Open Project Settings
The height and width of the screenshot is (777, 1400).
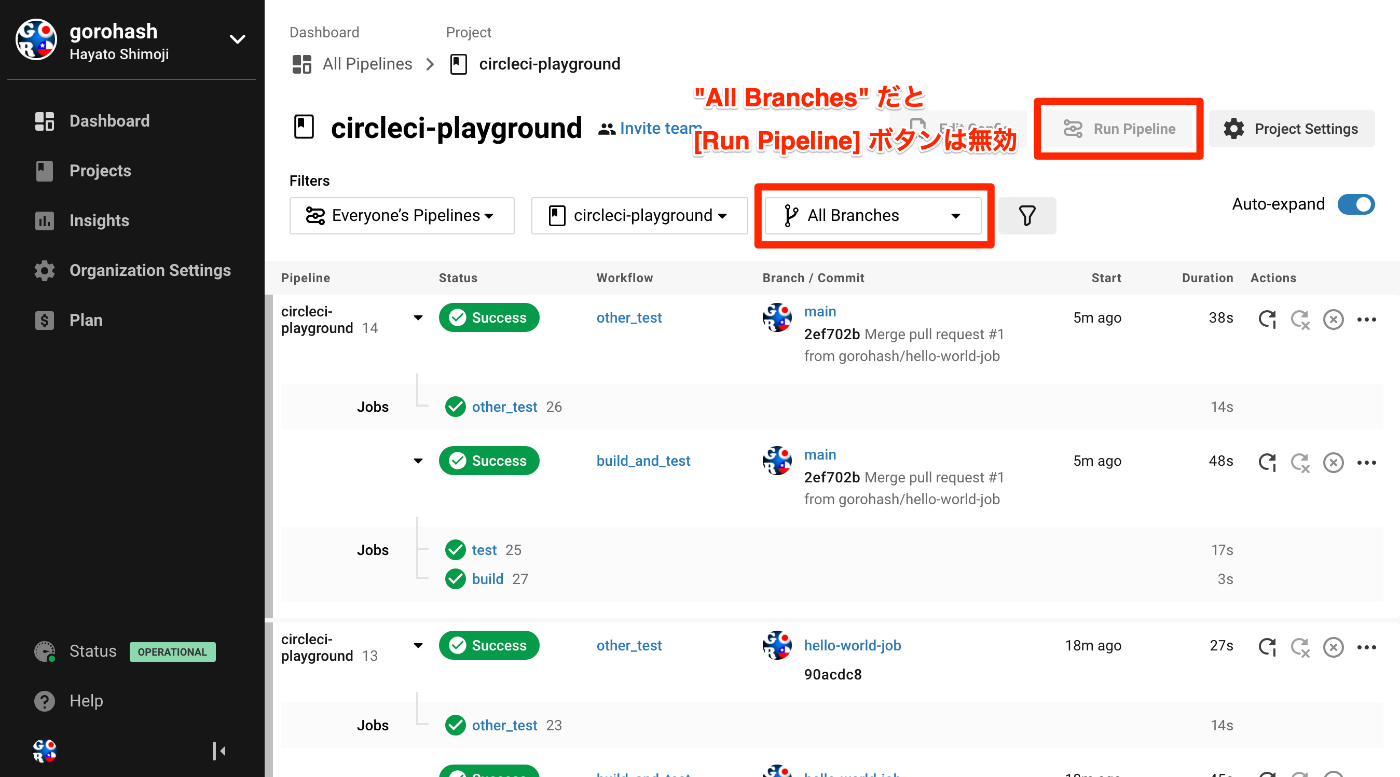tap(1292, 129)
